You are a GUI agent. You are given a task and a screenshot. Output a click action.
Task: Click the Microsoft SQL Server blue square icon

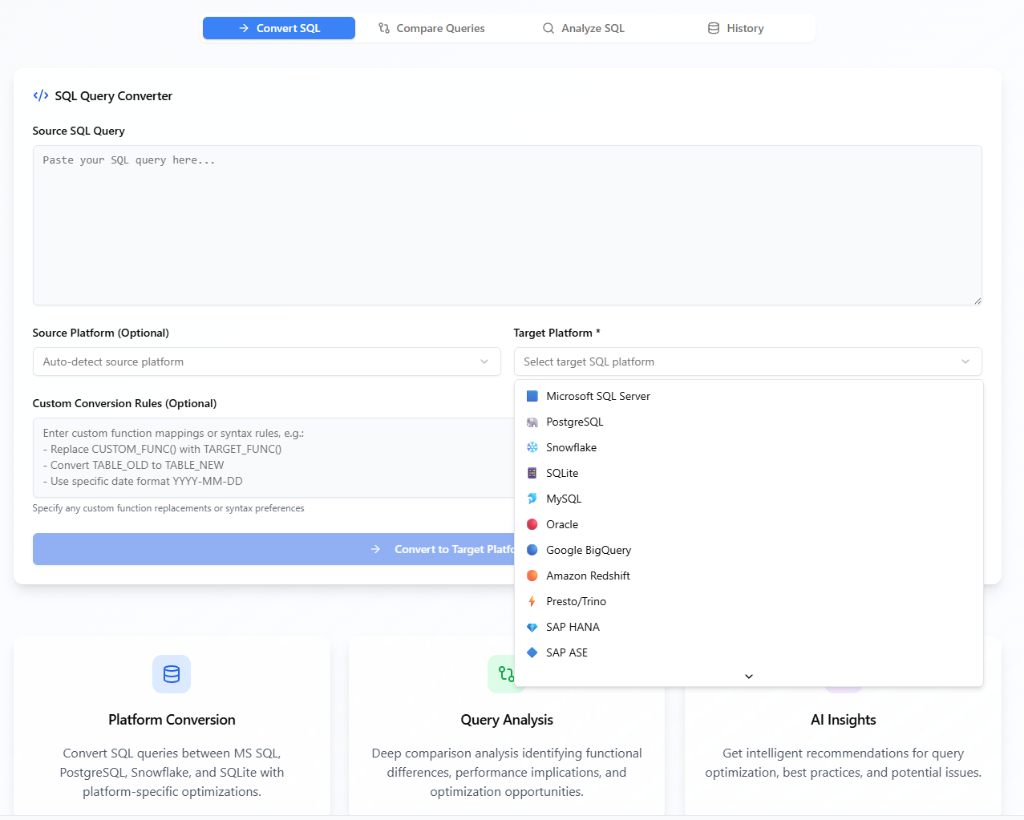[532, 396]
